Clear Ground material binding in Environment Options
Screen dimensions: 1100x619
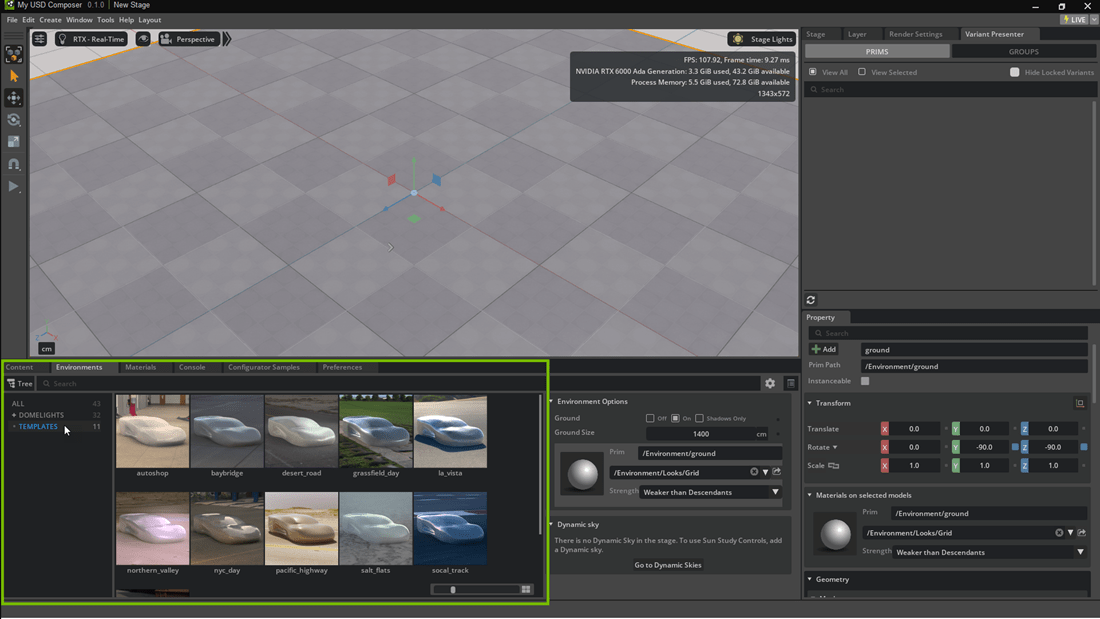click(754, 472)
